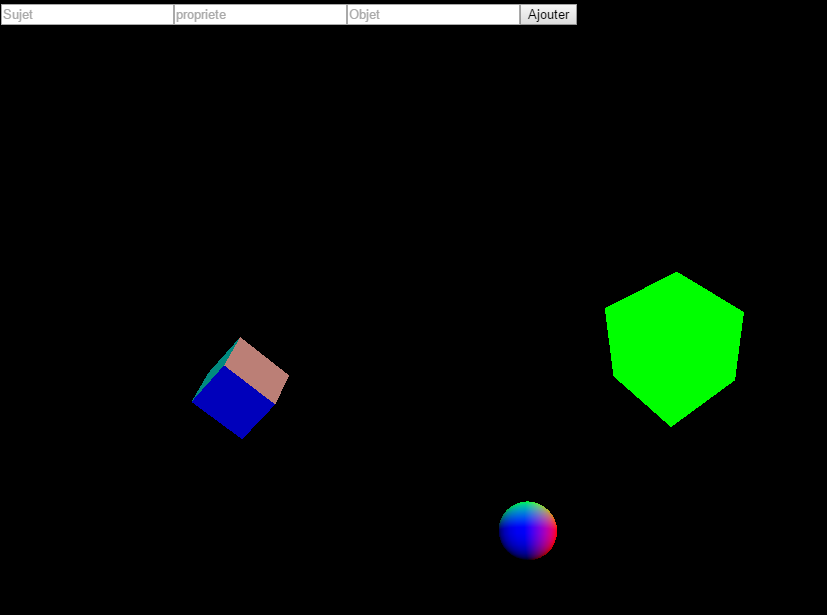Screen dimensions: 827x615
Task: Select the large green cube
Action: [674, 349]
